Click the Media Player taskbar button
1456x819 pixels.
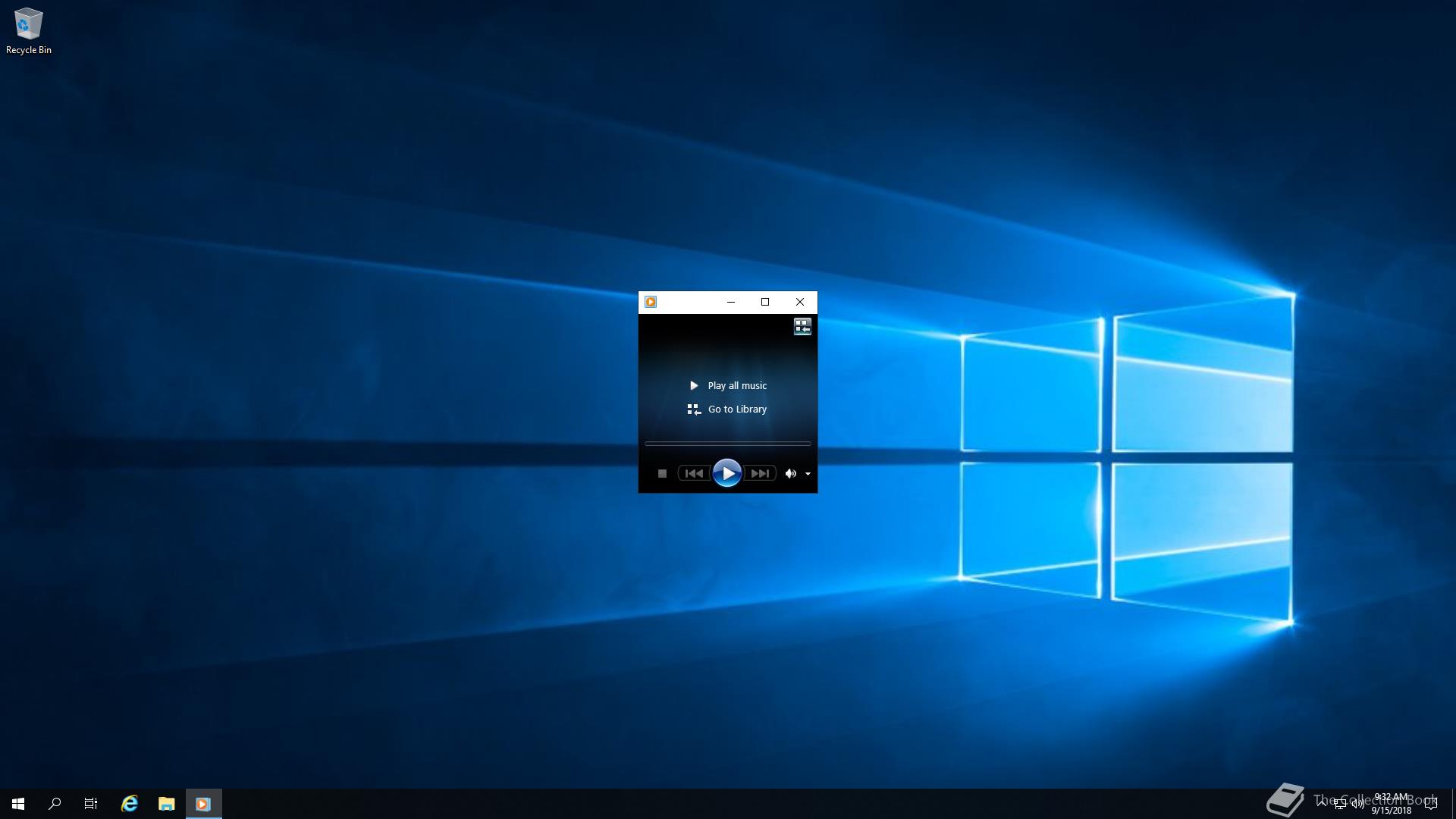pyautogui.click(x=203, y=804)
